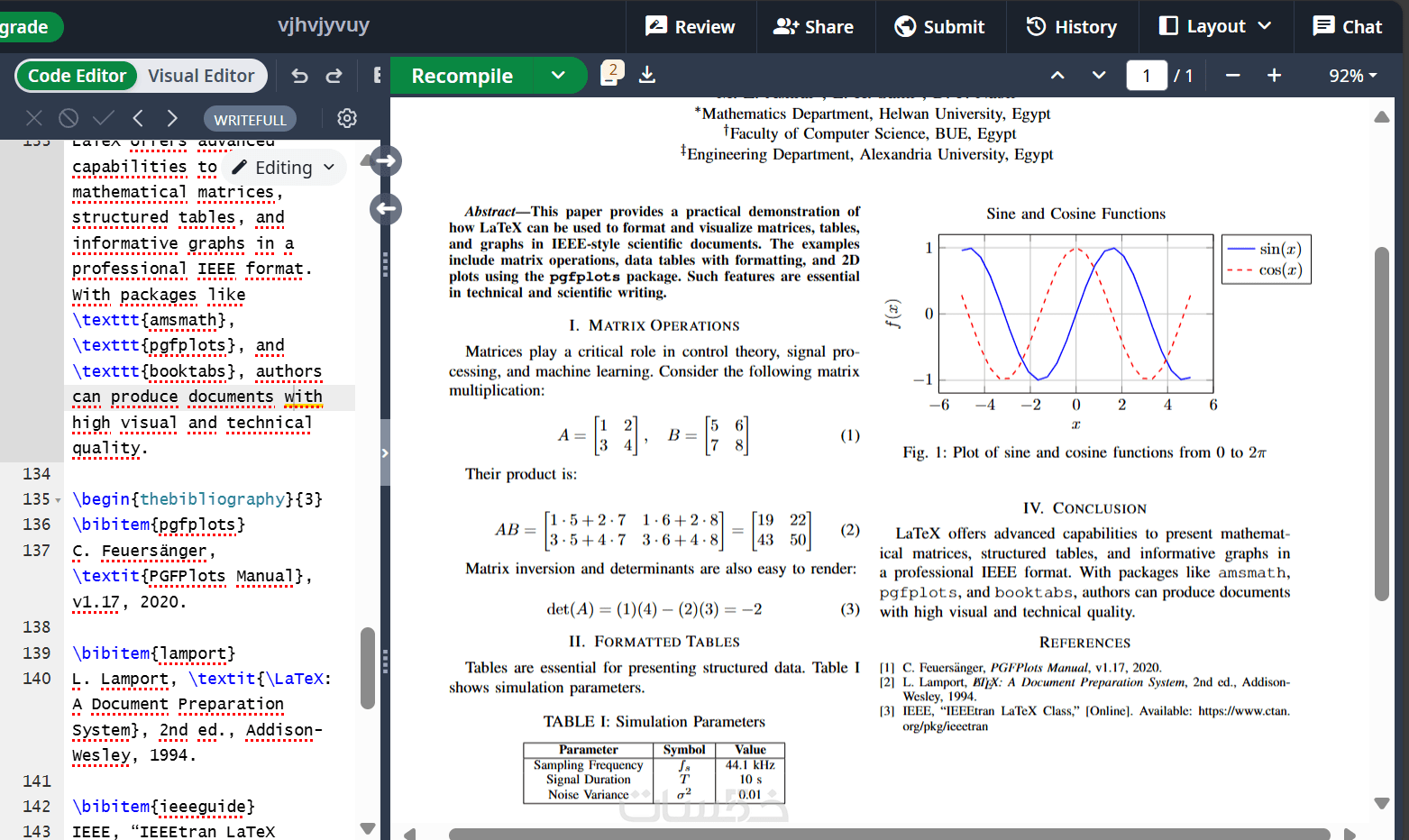Open the Layout dropdown menu
Image resolution: width=1409 pixels, height=840 pixels.
tap(1215, 26)
